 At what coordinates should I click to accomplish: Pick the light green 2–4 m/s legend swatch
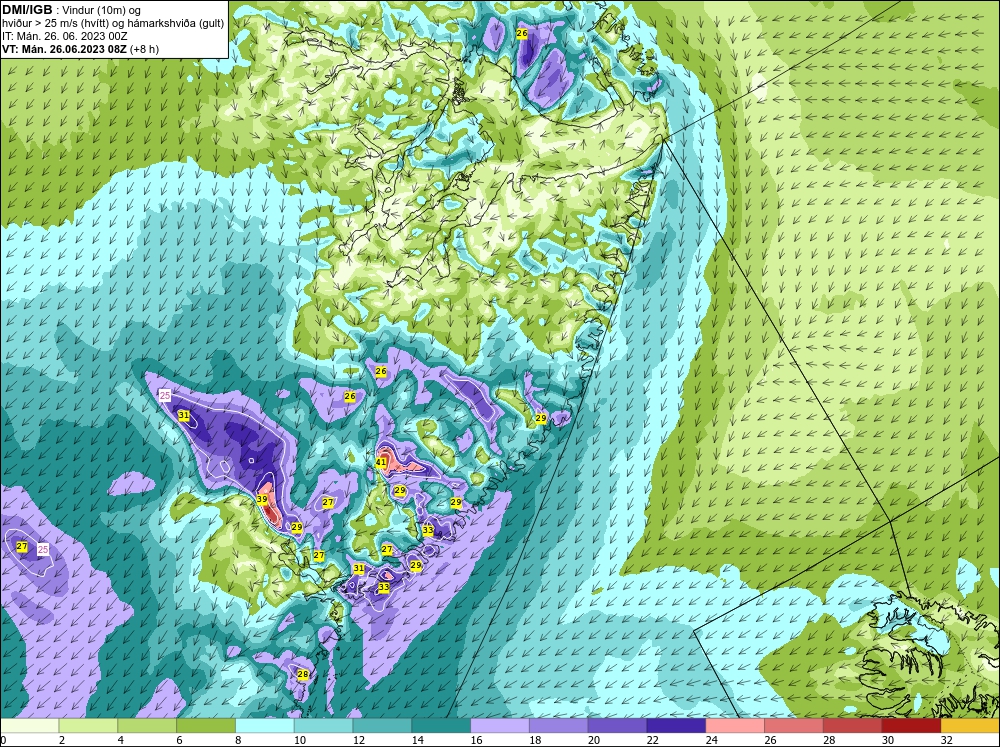[88, 726]
